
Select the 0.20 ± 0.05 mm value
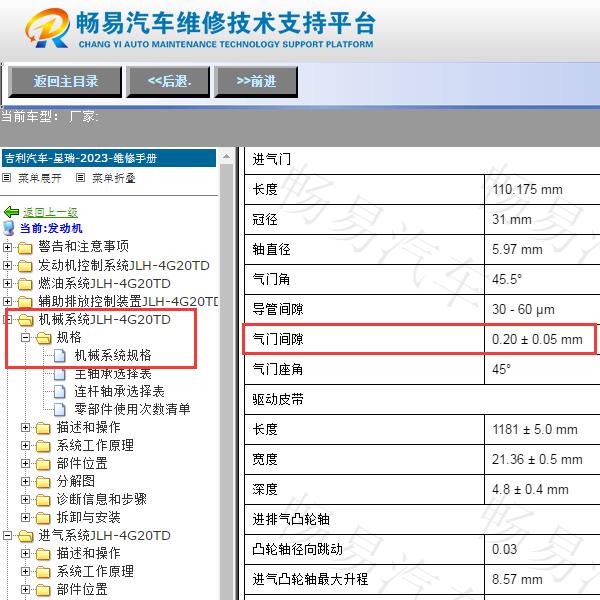tap(537, 339)
